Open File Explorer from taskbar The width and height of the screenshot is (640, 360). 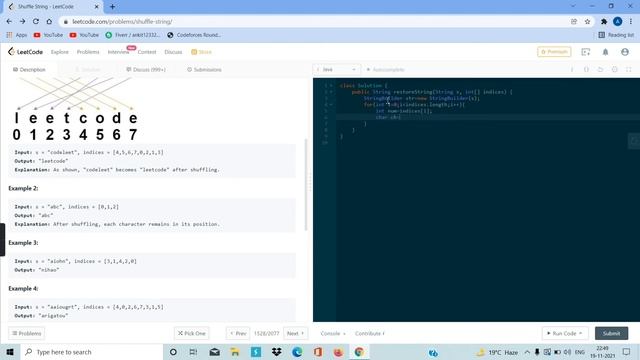[235, 352]
